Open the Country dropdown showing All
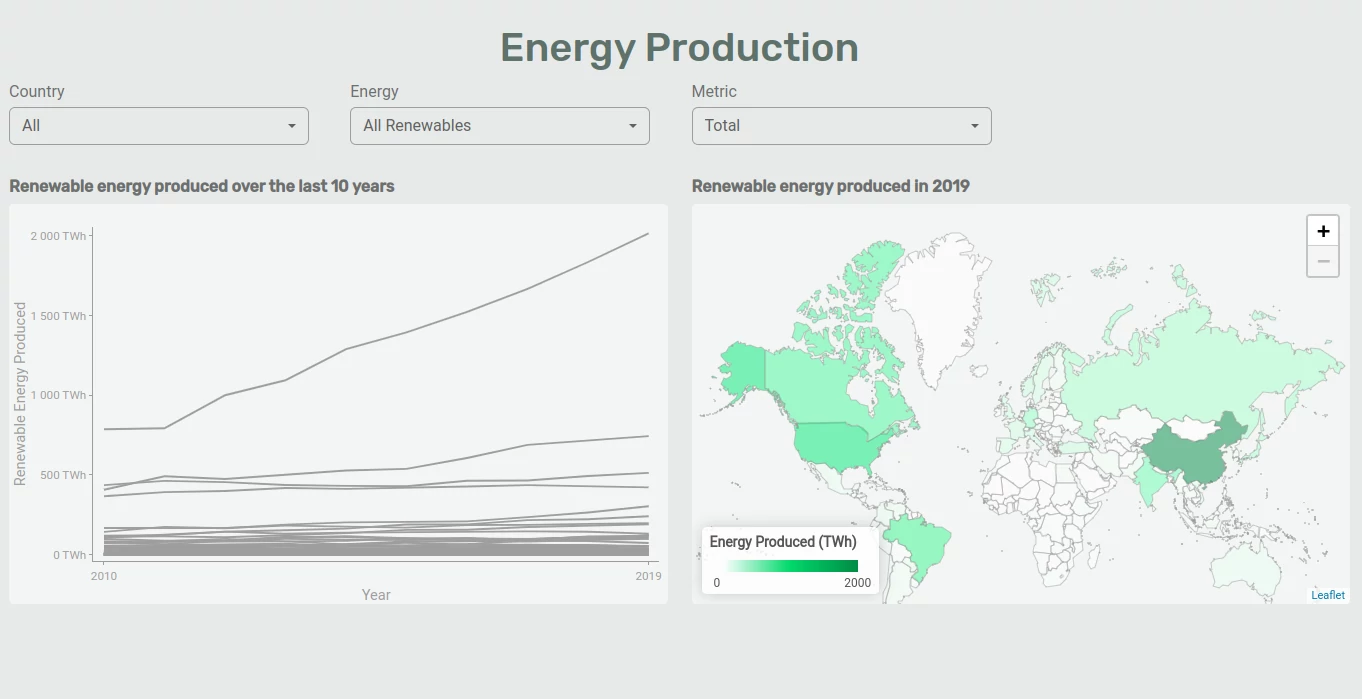Viewport: 1362px width, 699px height. tap(159, 126)
